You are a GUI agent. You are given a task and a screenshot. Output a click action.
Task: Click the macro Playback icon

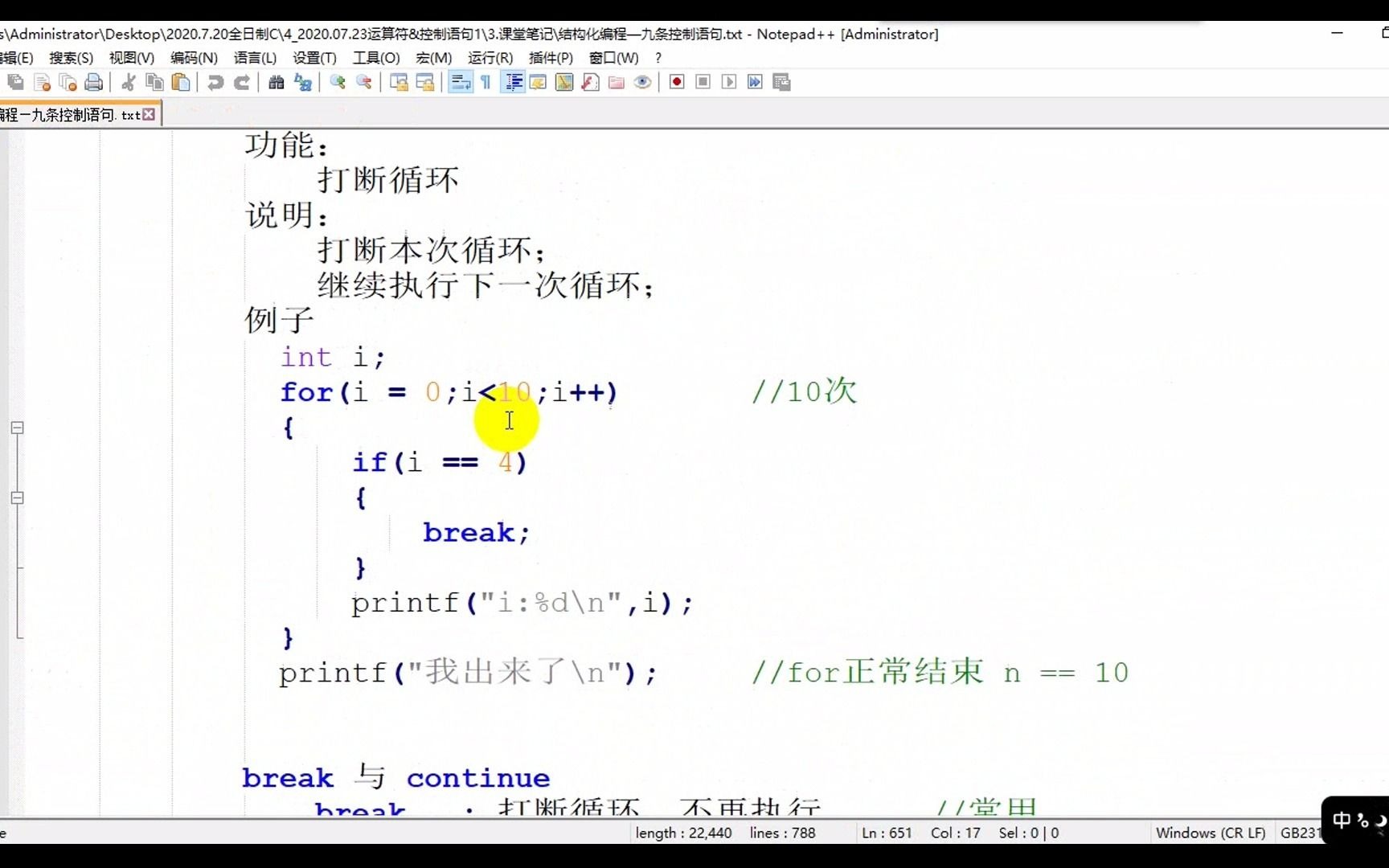click(729, 82)
